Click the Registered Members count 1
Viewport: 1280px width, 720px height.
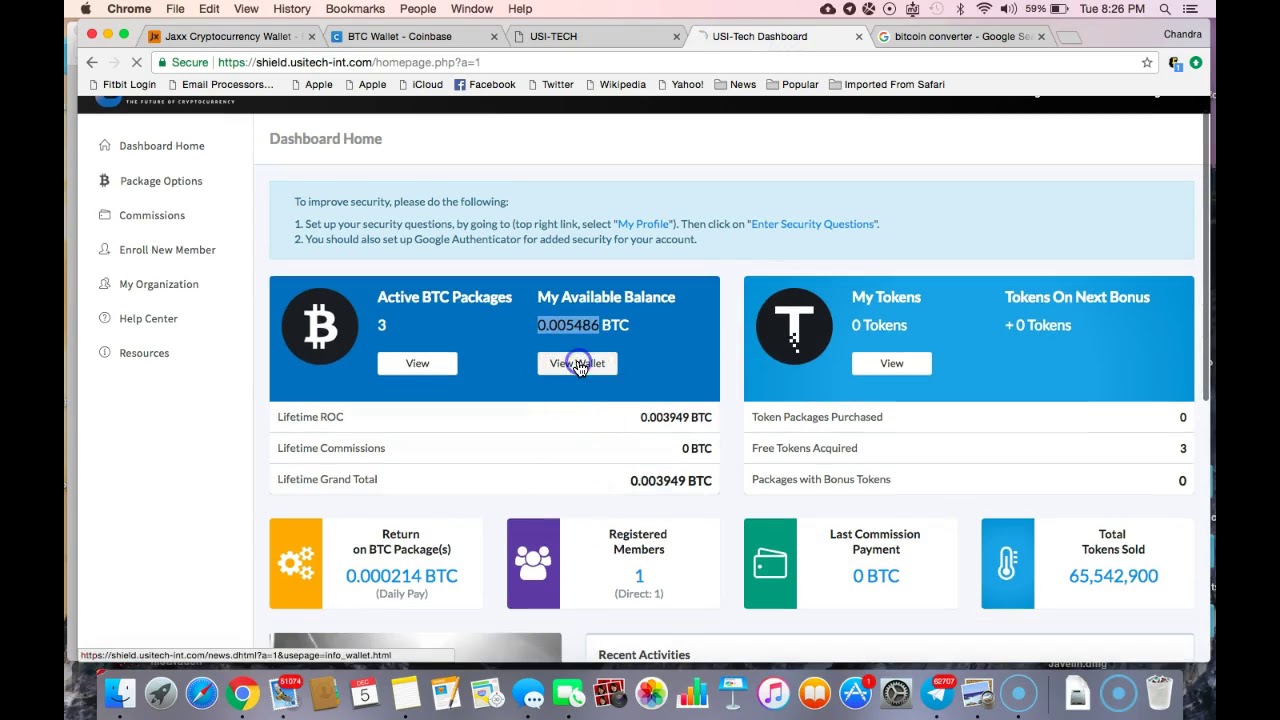[639, 576]
